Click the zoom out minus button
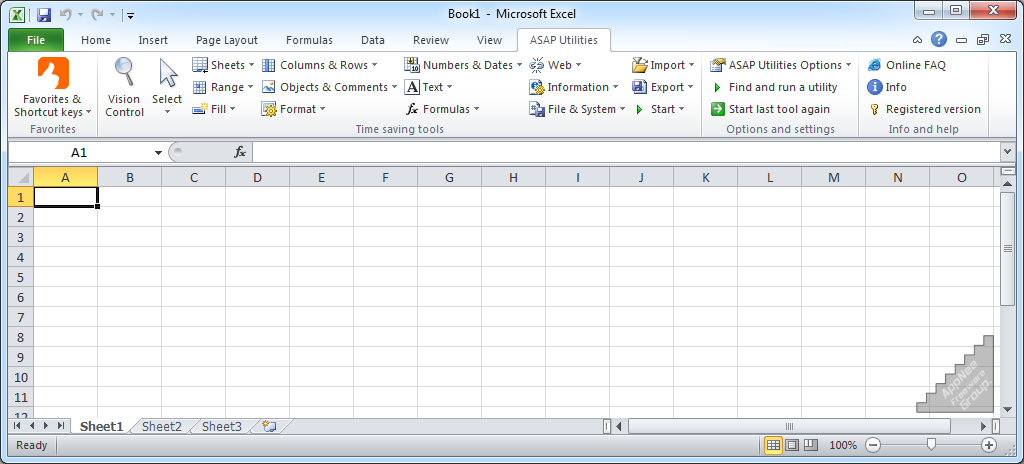The width and height of the screenshot is (1024, 464). tap(873, 445)
